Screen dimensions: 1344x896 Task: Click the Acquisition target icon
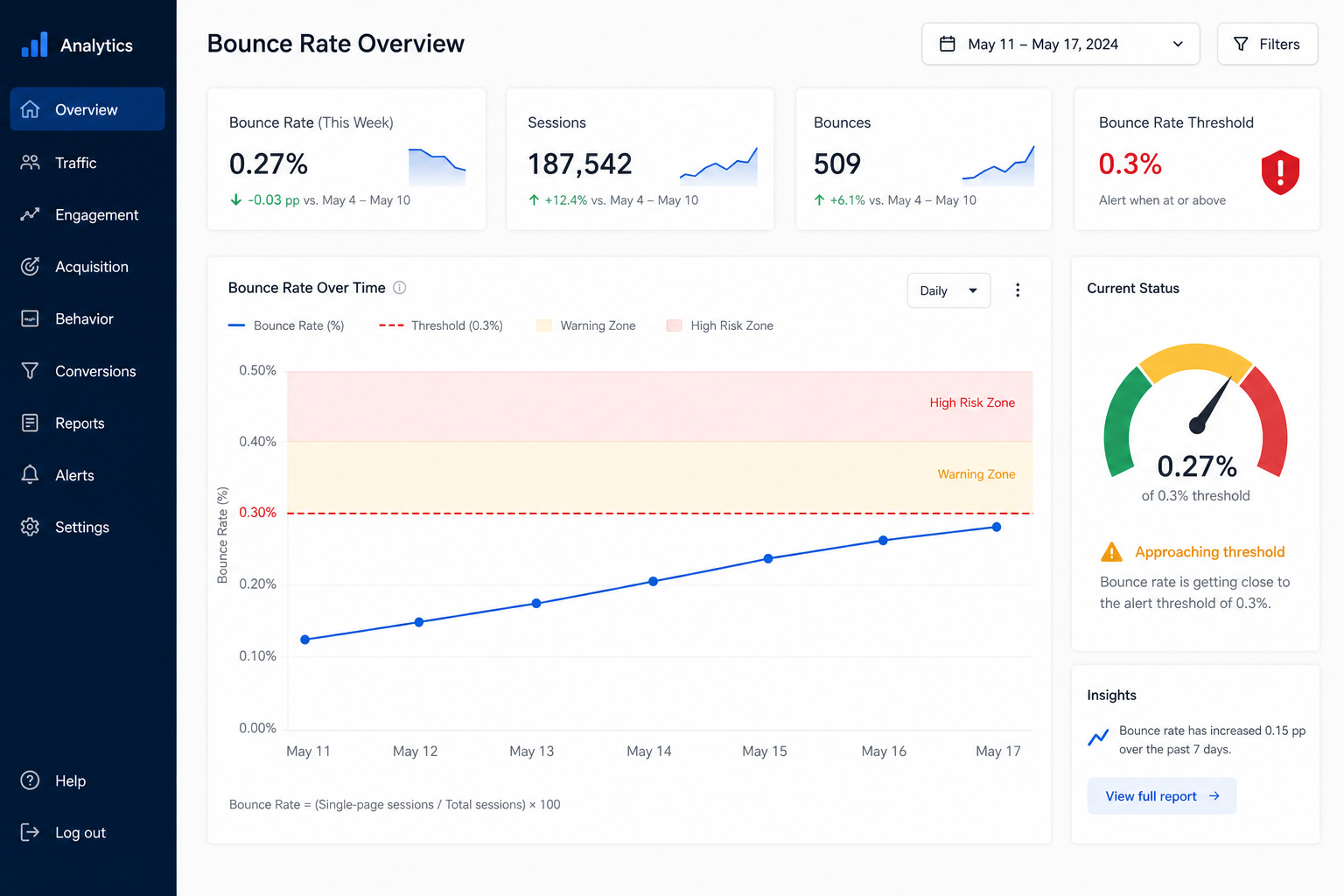coord(30,267)
